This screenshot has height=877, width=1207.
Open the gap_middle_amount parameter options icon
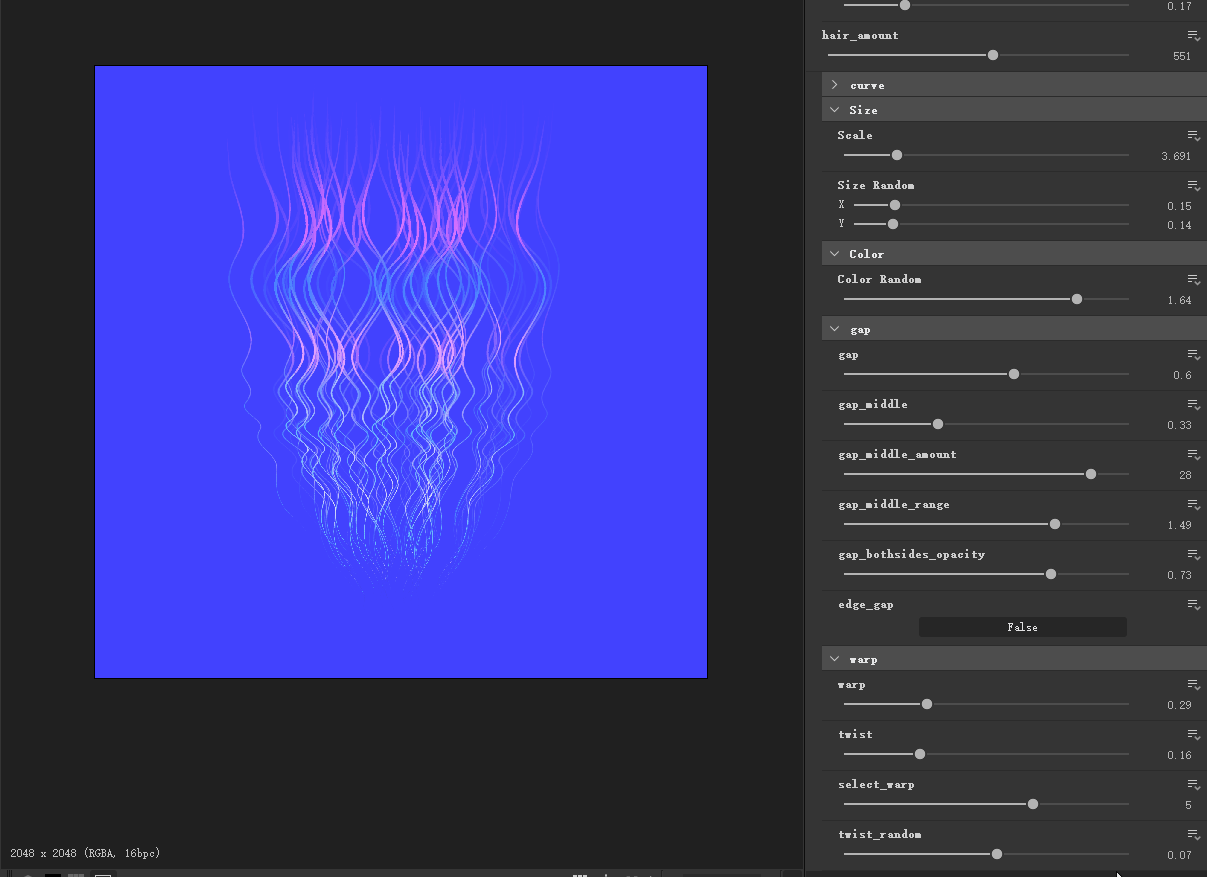[x=1194, y=455]
